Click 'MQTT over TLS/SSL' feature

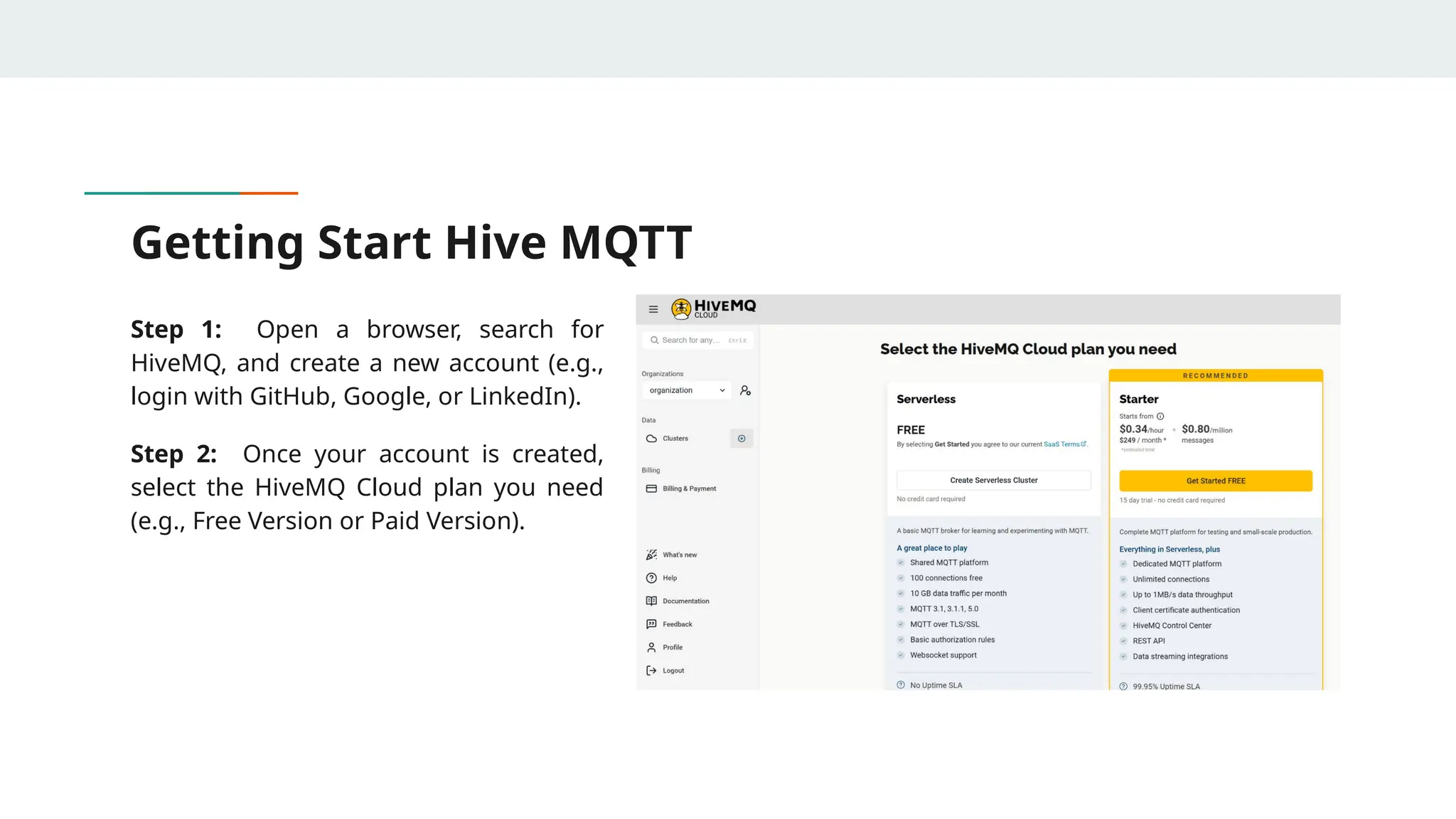945,624
